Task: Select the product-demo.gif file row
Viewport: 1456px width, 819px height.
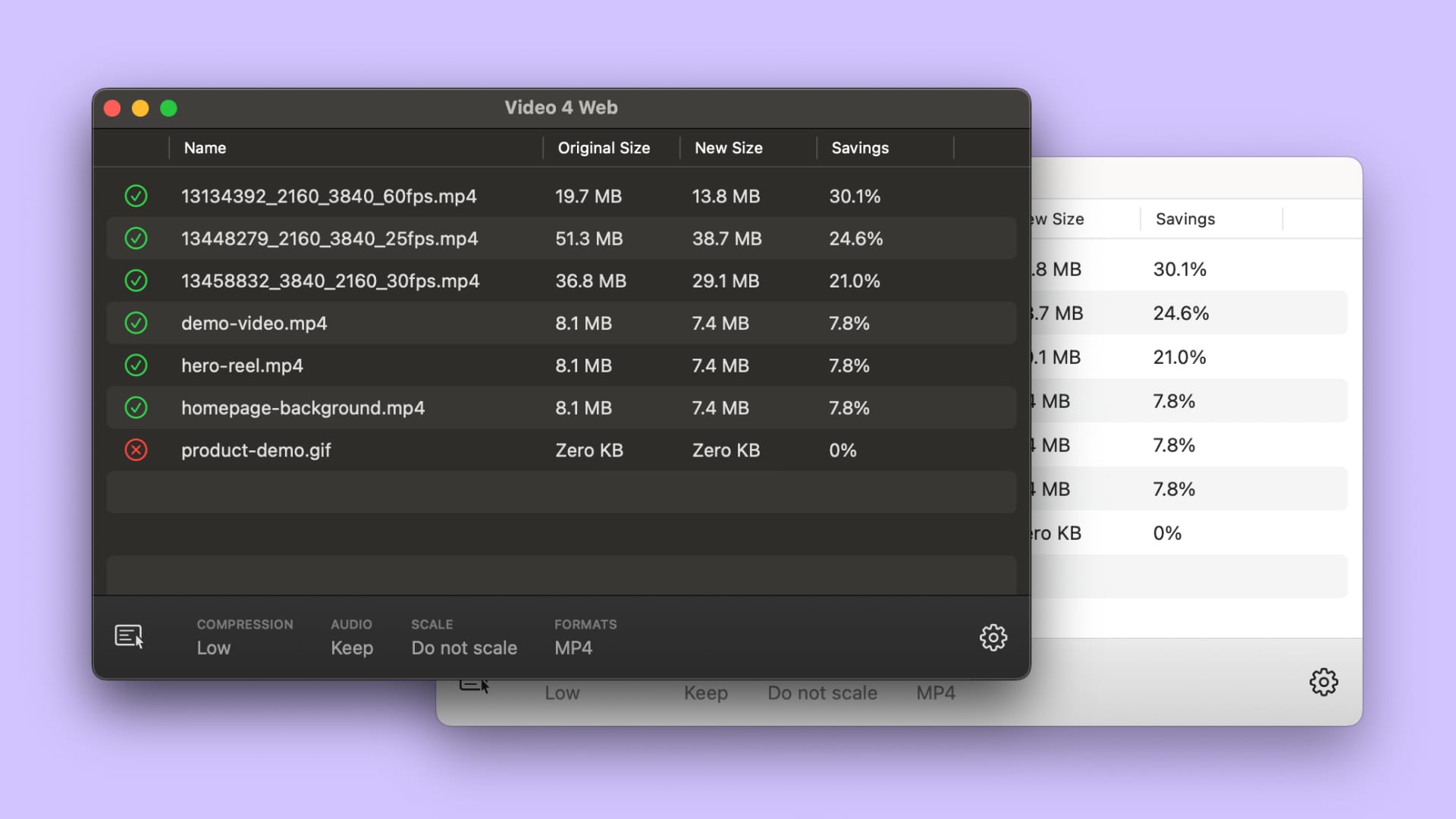Action: coord(256,450)
